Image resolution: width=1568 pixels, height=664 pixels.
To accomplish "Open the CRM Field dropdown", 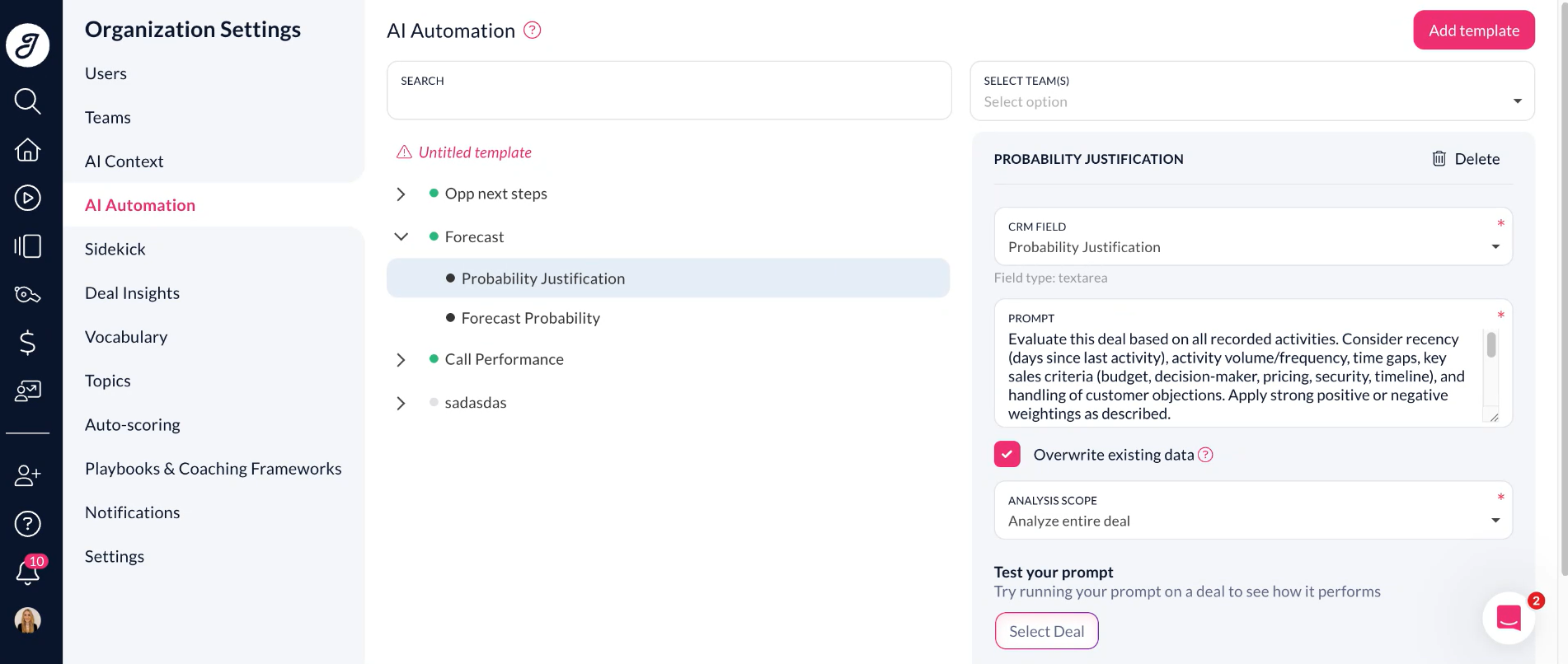I will [1253, 236].
